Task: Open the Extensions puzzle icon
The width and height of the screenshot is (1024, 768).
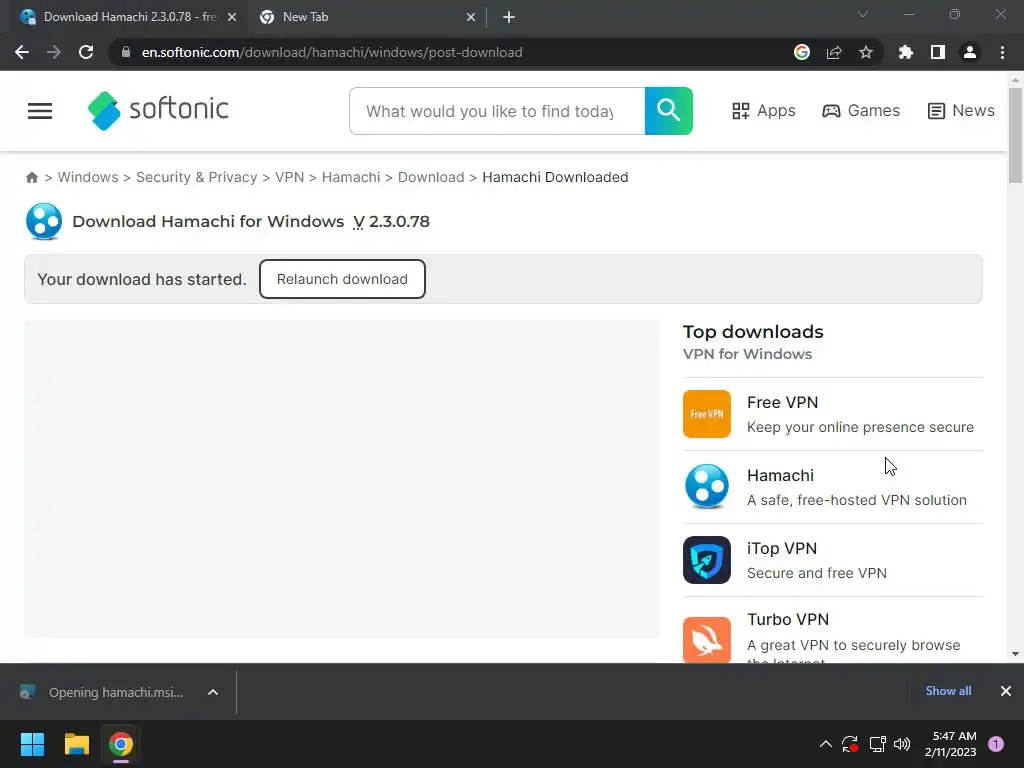Action: (906, 52)
